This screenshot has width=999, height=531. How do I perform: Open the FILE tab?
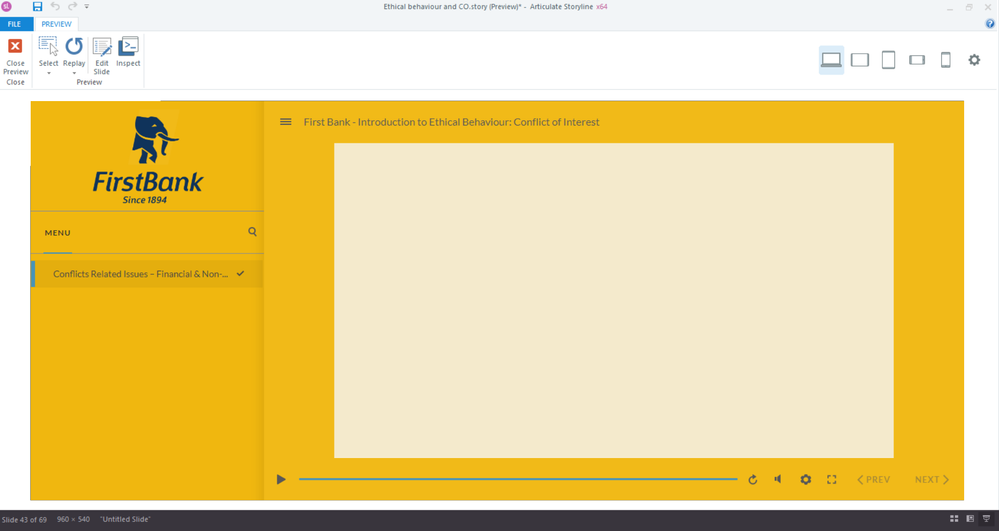click(x=14, y=24)
